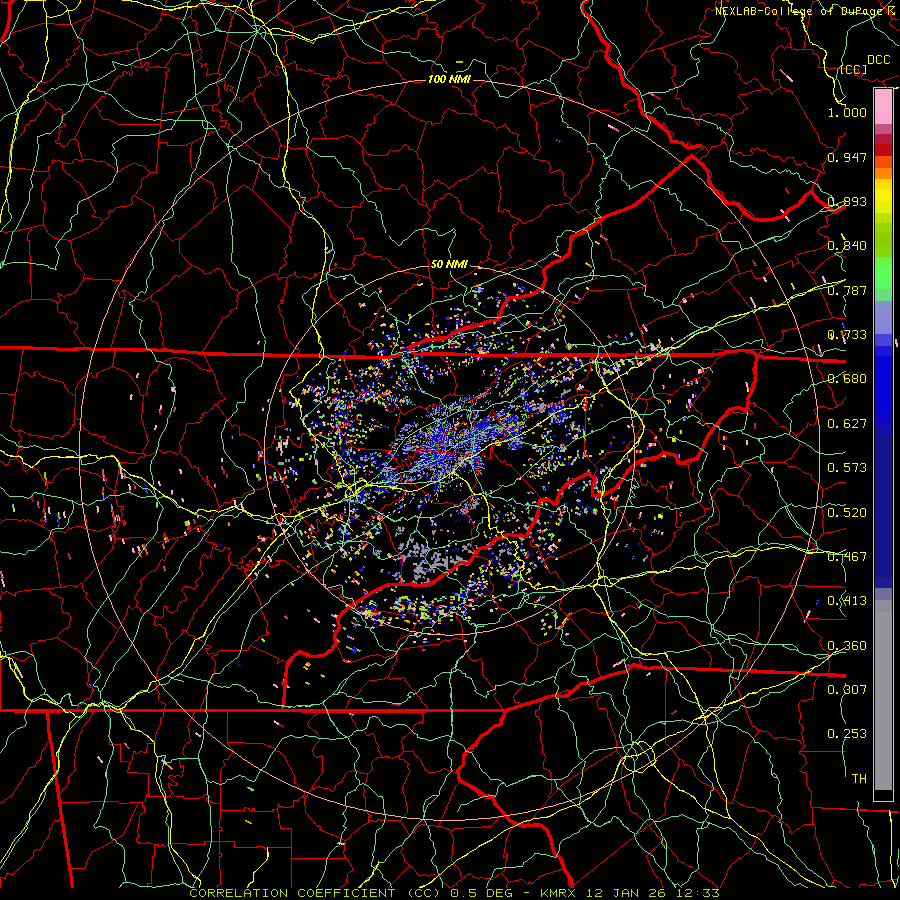Image resolution: width=900 pixels, height=900 pixels.
Task: Select the 1.000 value on the scale
Action: coord(847,112)
